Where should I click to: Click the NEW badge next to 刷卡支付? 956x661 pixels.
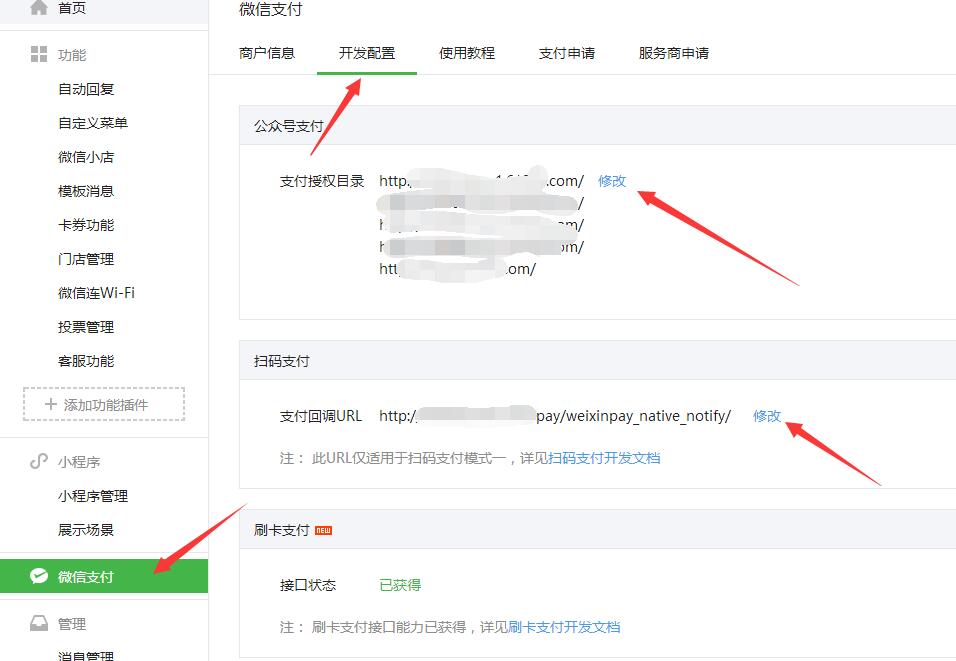click(323, 530)
